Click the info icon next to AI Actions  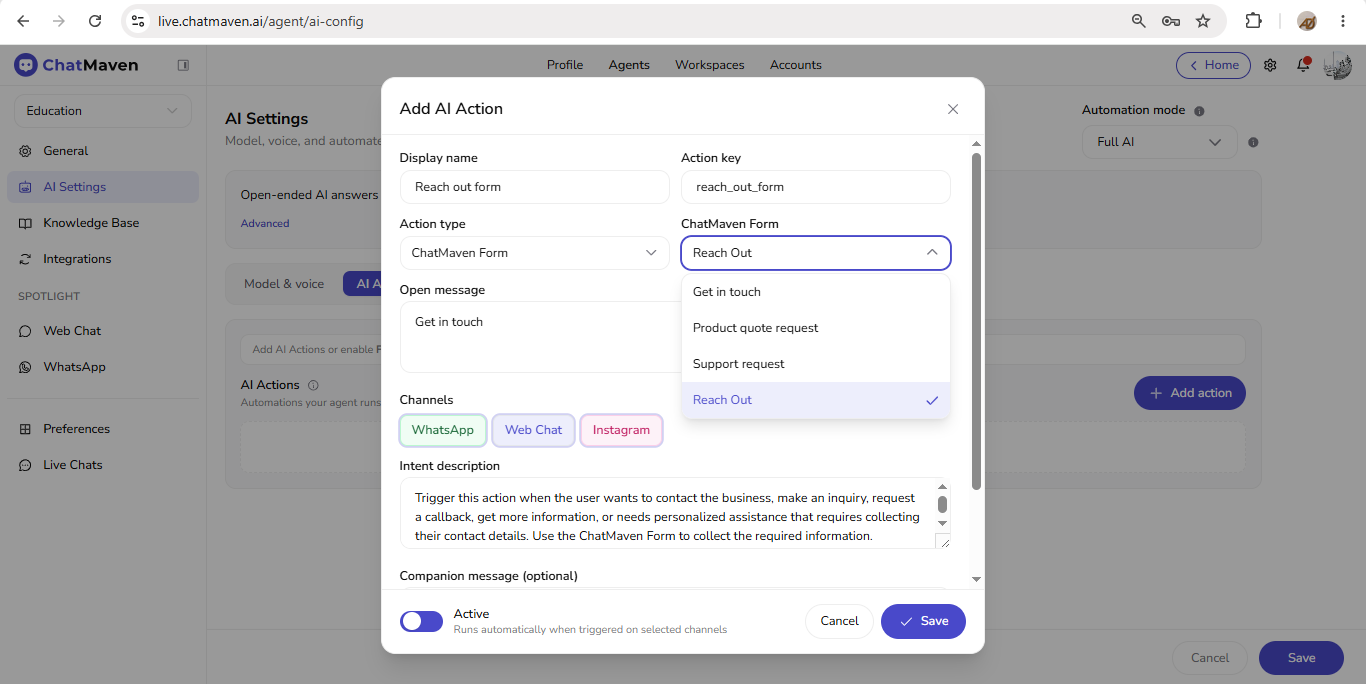pos(313,385)
